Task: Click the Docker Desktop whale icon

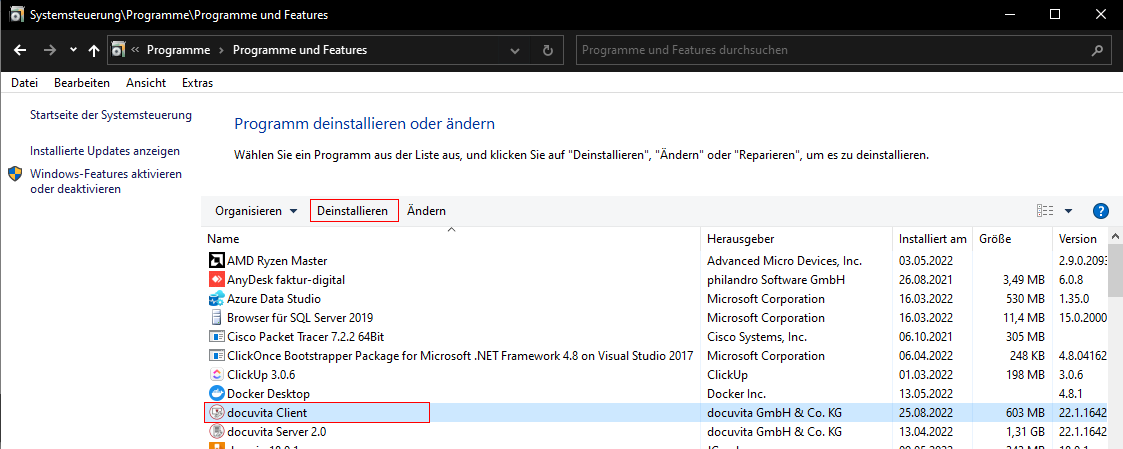Action: [x=216, y=394]
